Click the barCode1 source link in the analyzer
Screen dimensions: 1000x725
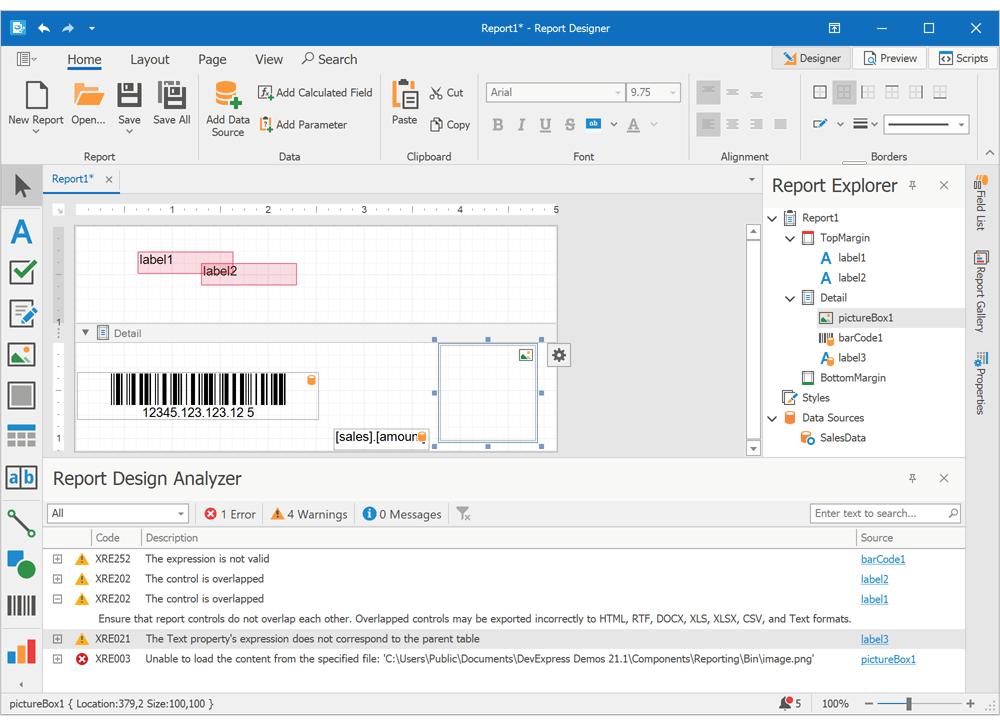click(883, 559)
